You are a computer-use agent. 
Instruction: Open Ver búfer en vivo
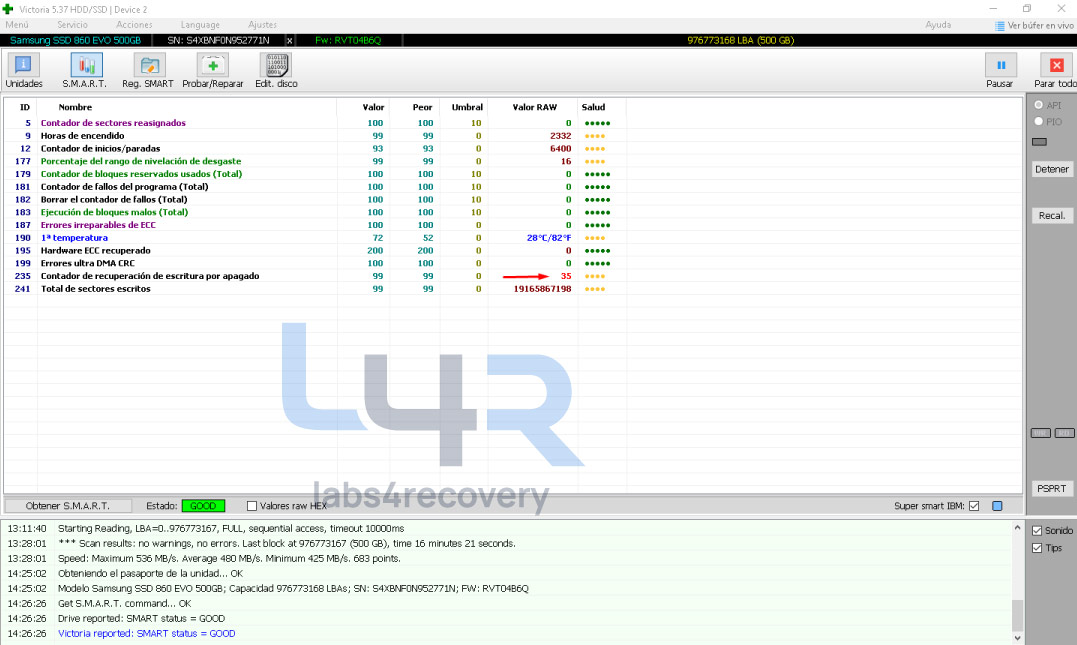click(1034, 25)
